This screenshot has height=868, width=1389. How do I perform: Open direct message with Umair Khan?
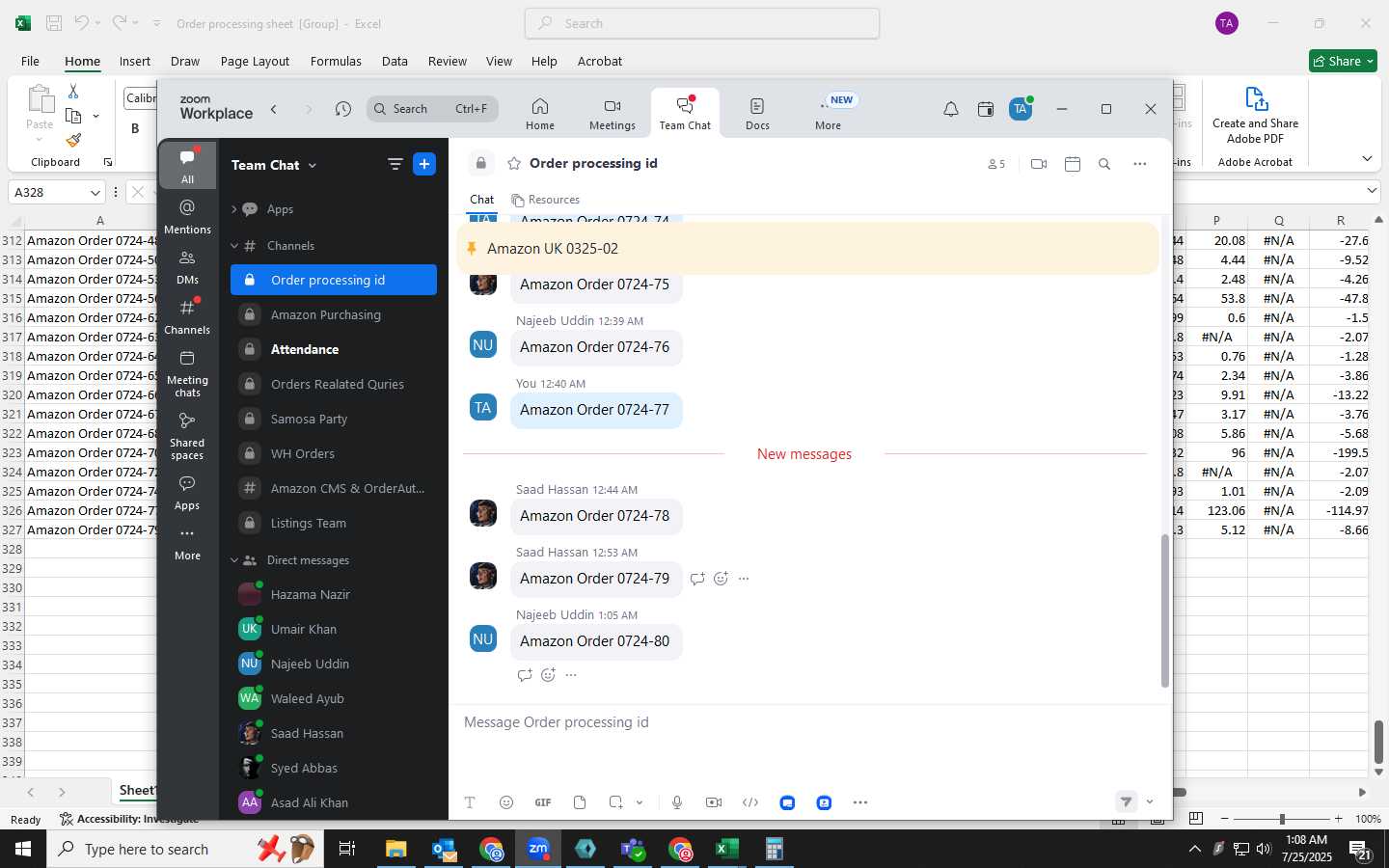point(334,629)
